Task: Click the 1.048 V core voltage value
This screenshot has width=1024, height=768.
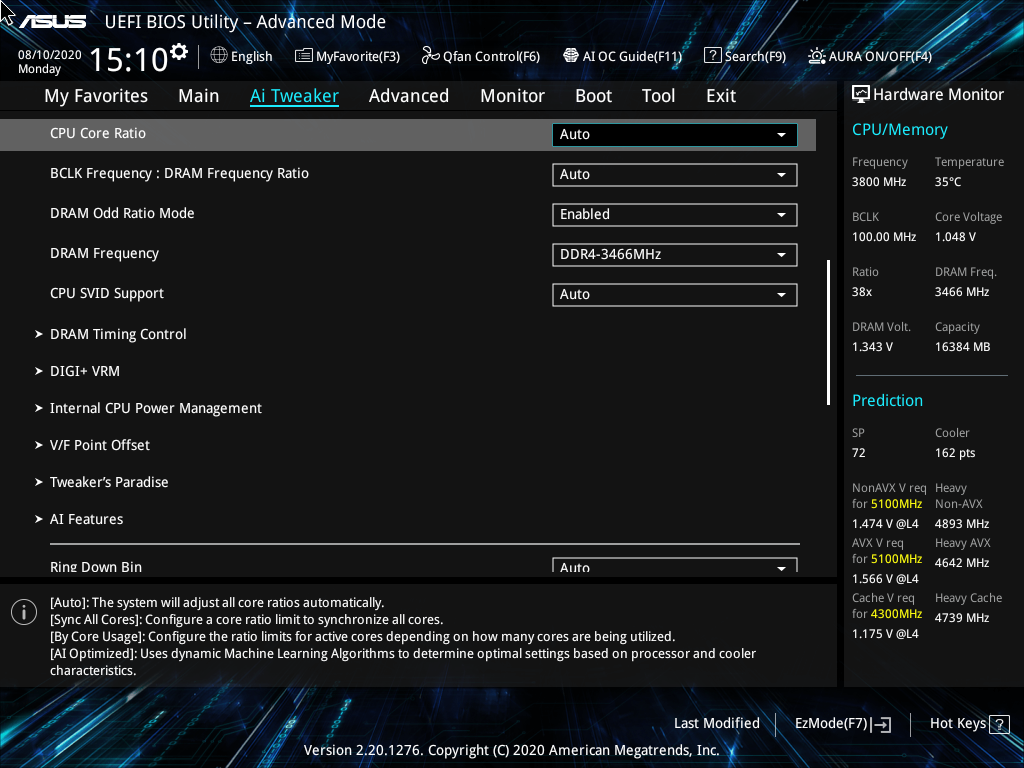Action: tap(955, 237)
